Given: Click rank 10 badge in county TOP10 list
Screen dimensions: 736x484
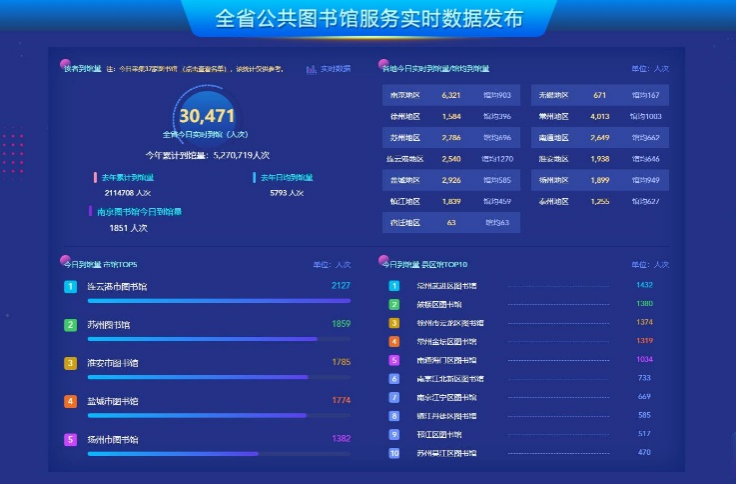Looking at the screenshot, I should pos(394,454).
